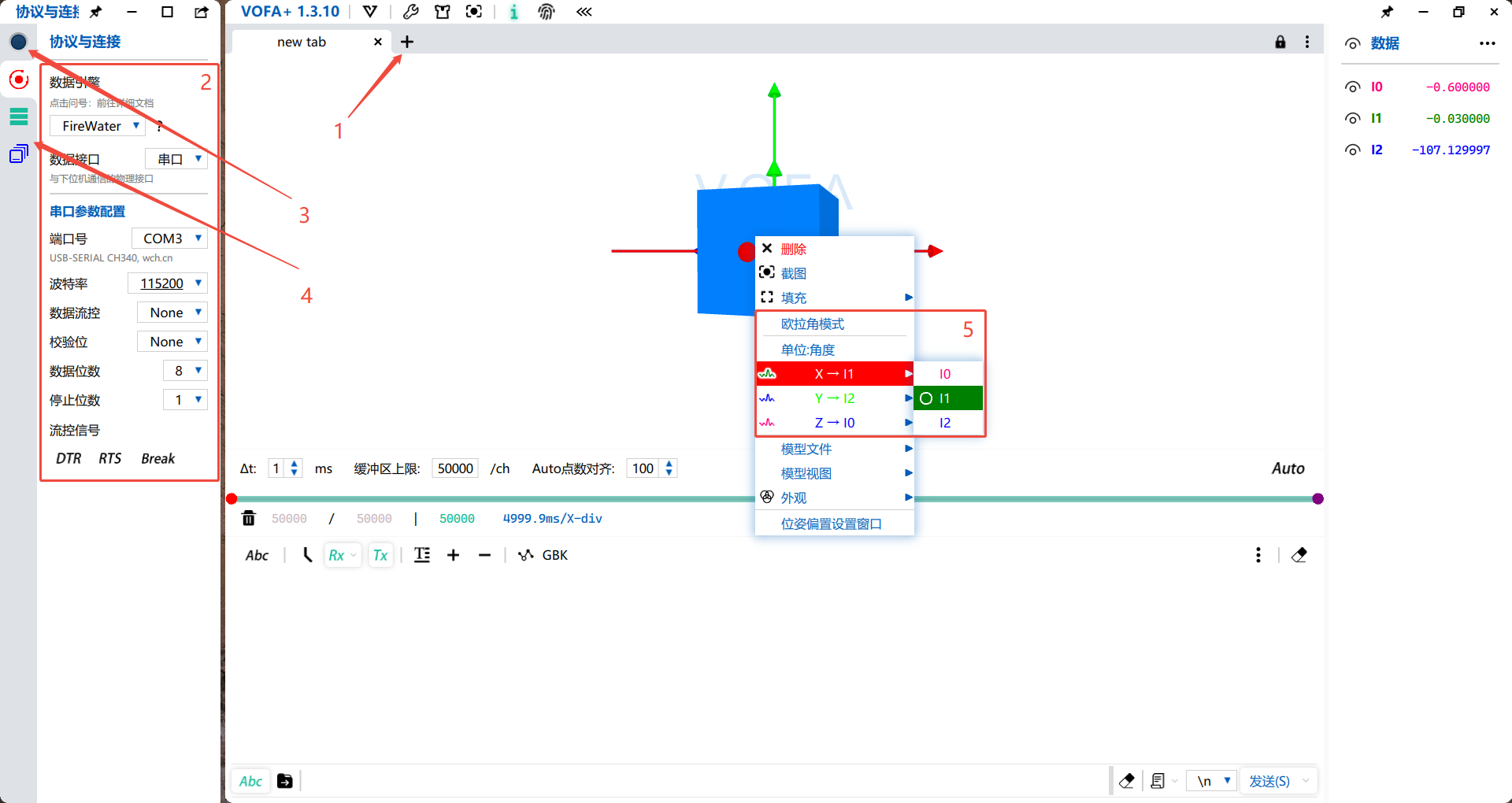Open the Y → I2 axis mapping submenu

pyautogui.click(x=835, y=398)
